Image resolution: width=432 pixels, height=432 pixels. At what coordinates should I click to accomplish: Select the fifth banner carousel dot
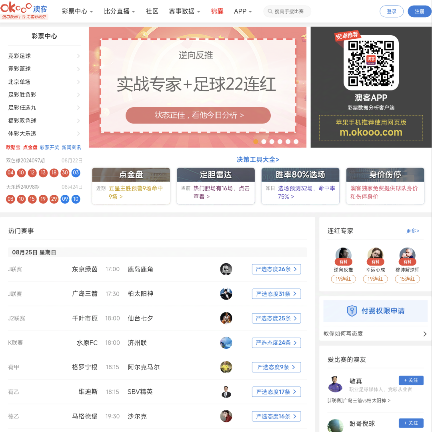288,142
